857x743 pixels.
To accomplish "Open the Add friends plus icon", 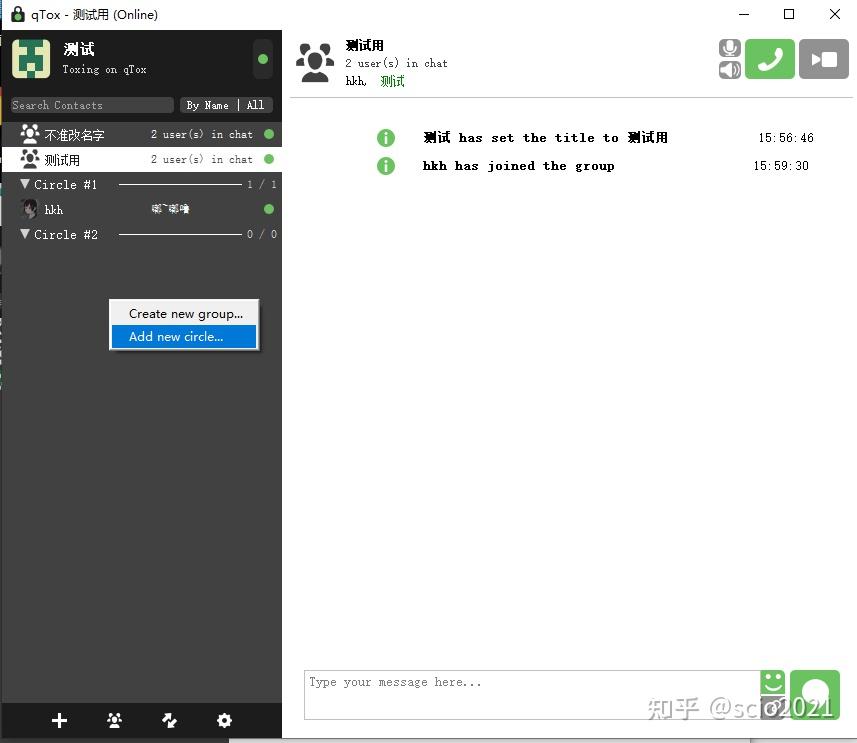I will click(59, 720).
